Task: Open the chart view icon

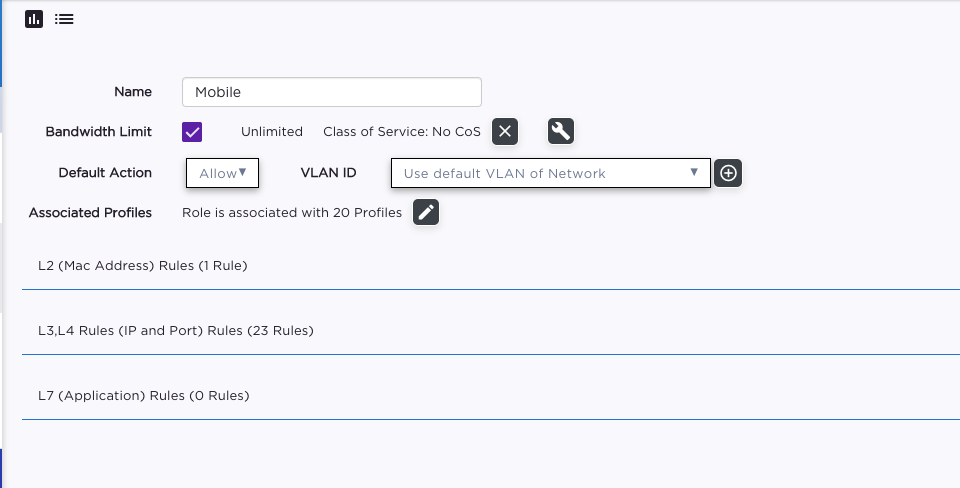Action: [34, 19]
